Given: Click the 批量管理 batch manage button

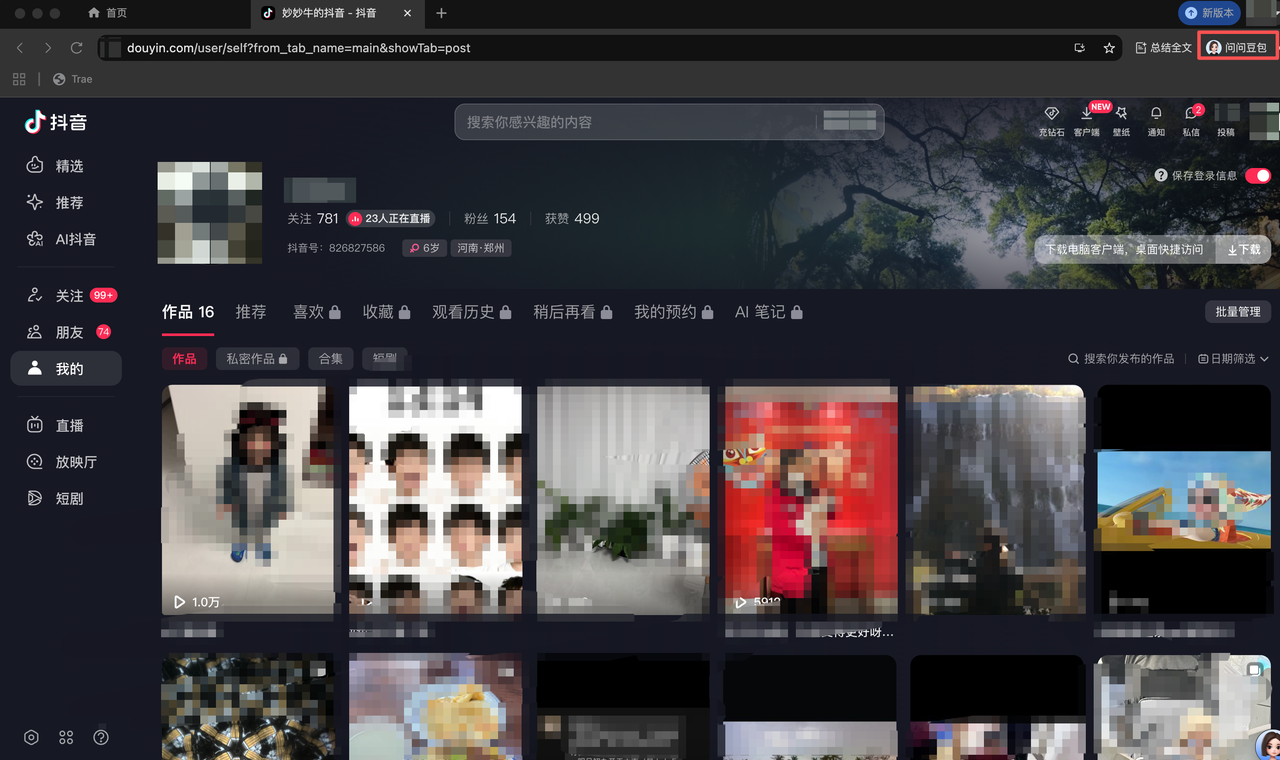Looking at the screenshot, I should point(1237,312).
